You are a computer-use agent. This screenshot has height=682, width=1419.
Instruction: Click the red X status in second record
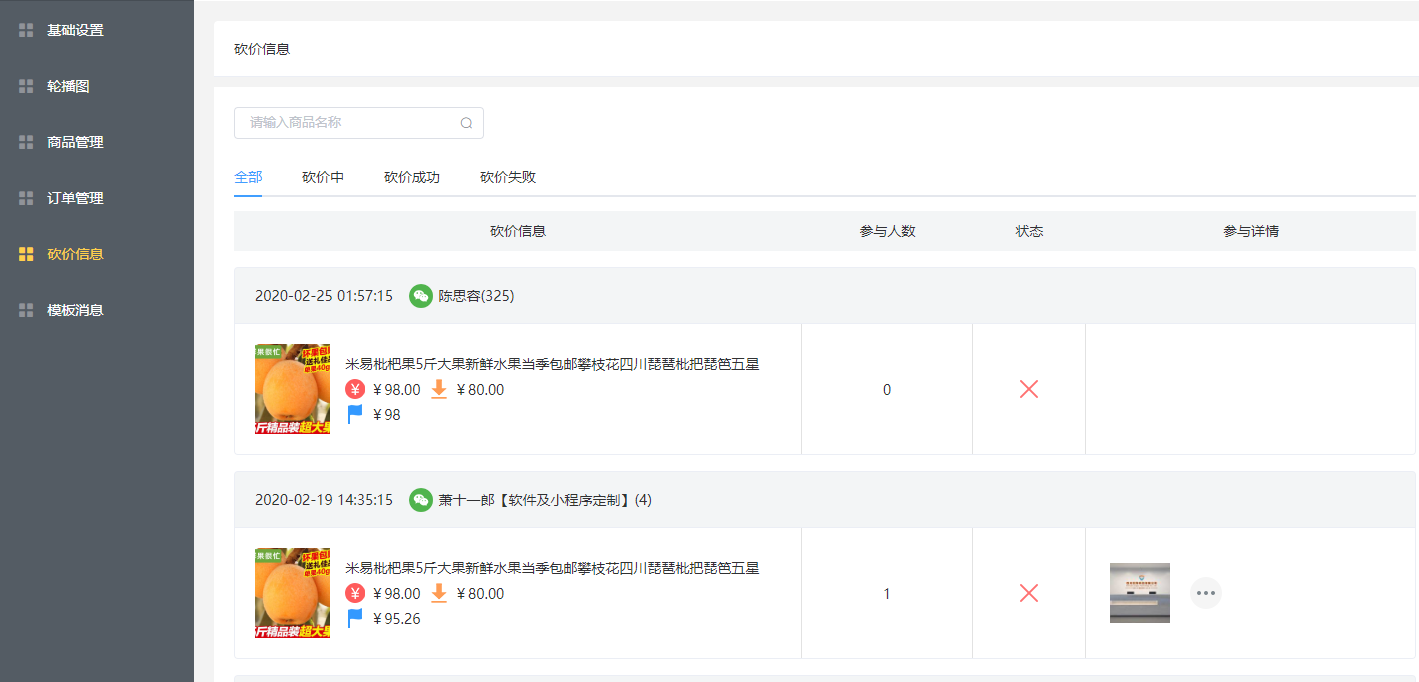(1029, 594)
